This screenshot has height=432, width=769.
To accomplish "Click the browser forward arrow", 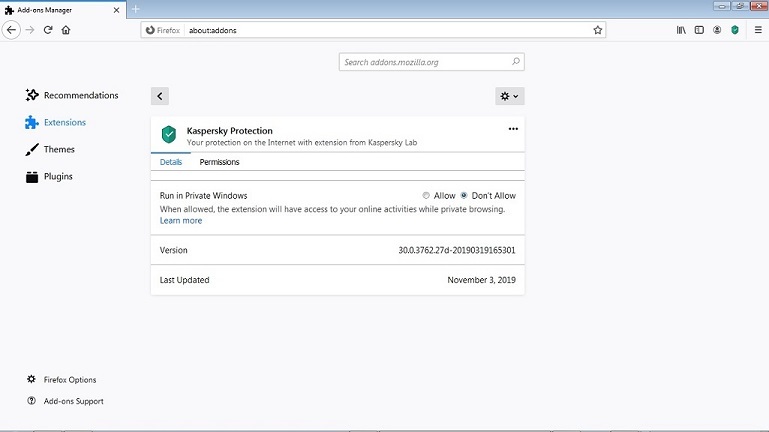I will (x=30, y=30).
